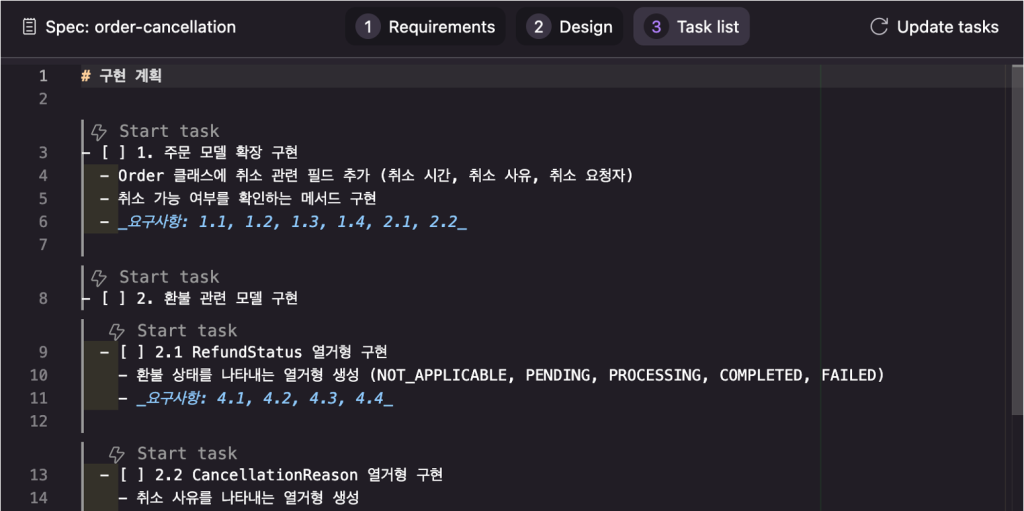Open the Design tab
The image size is (1024, 511).
569,27
